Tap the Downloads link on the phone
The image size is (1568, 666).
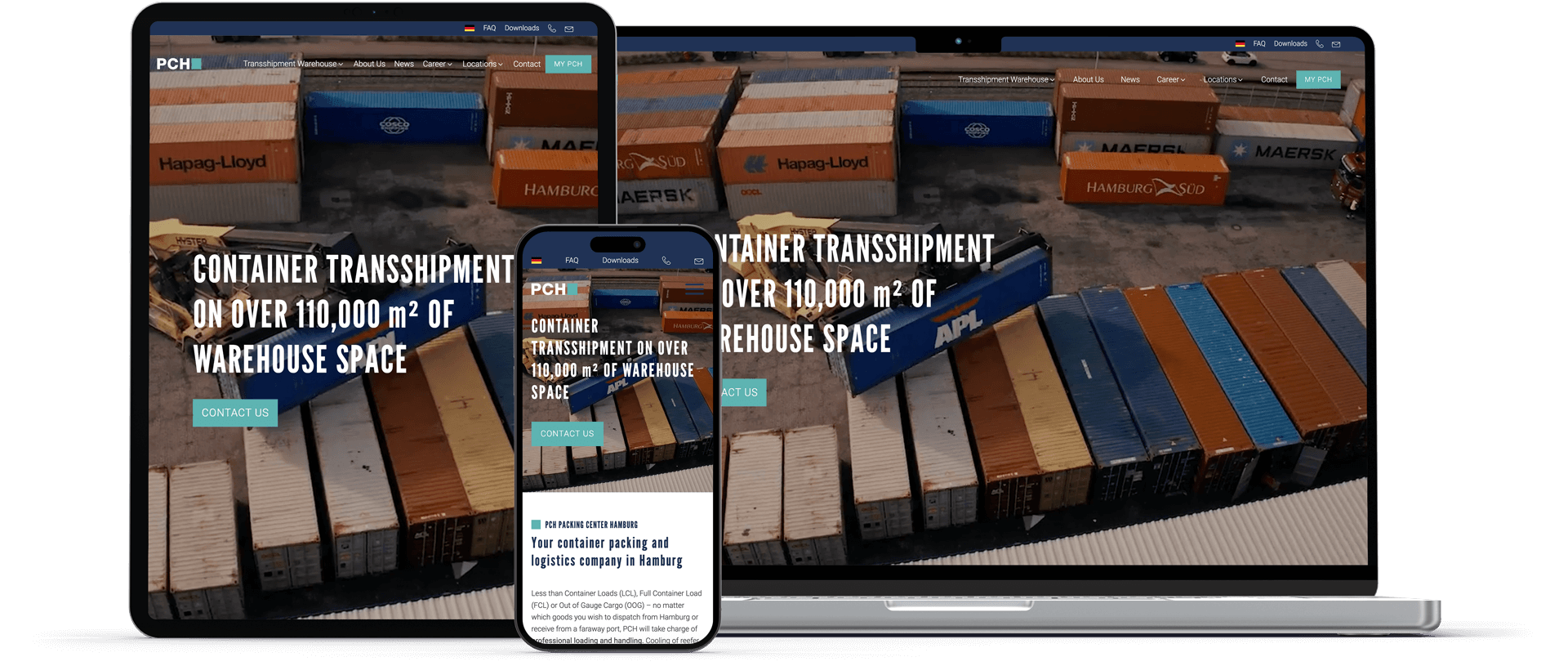point(621,261)
